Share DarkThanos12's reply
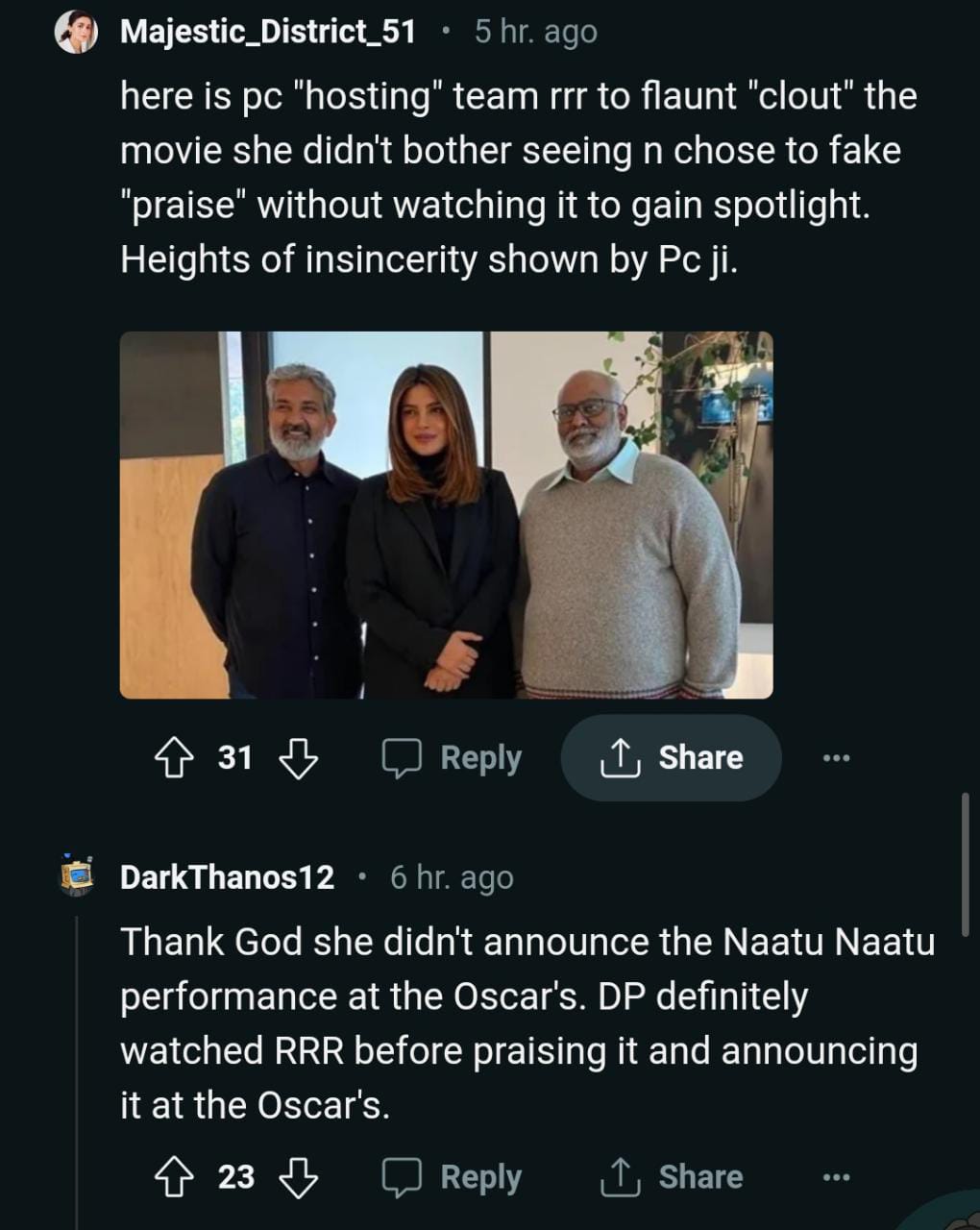980x1230 pixels. coord(672,1177)
